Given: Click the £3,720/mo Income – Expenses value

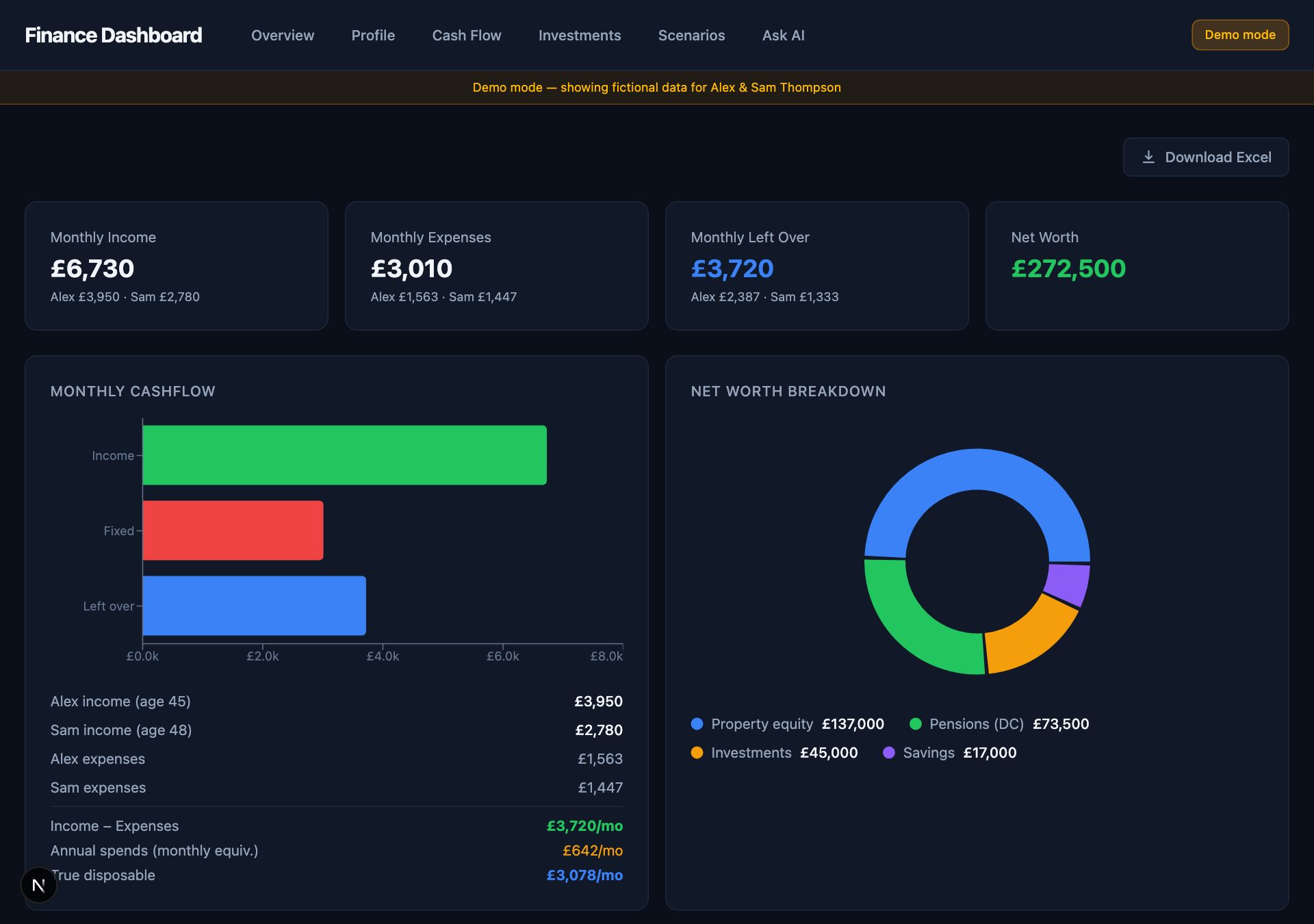Looking at the screenshot, I should 584,826.
